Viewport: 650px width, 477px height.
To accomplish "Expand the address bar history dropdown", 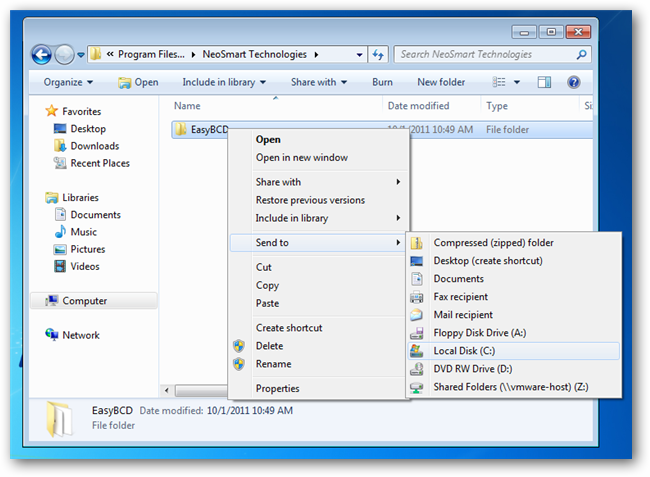I will 359,55.
